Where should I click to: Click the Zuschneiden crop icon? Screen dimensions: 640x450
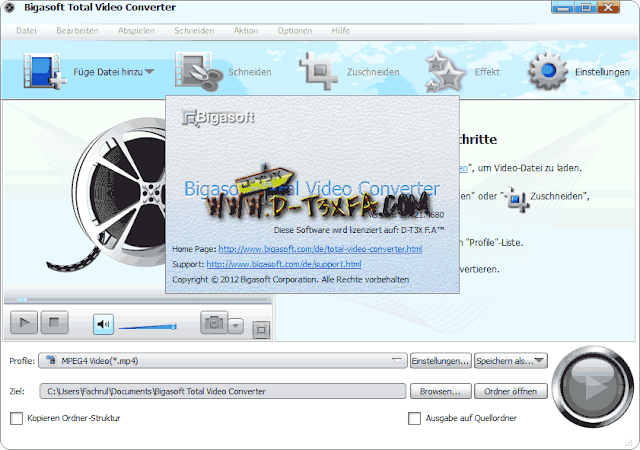(x=318, y=71)
